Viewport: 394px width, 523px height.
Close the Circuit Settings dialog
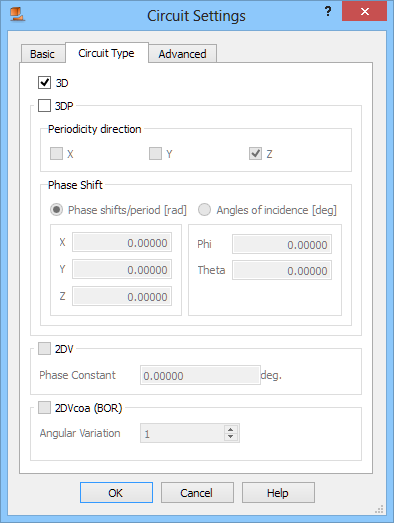click(x=364, y=11)
